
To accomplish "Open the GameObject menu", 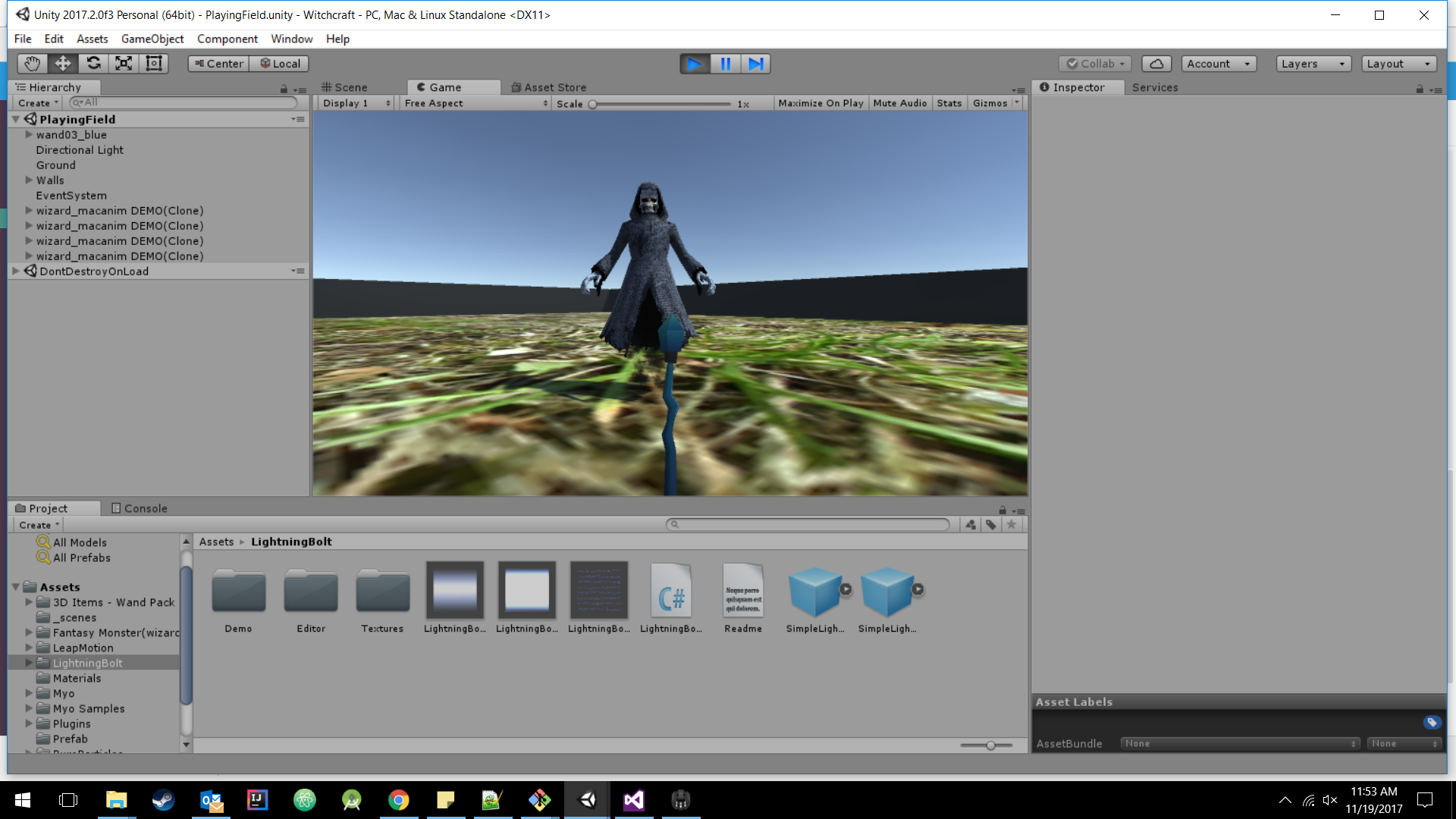I will (x=152, y=39).
